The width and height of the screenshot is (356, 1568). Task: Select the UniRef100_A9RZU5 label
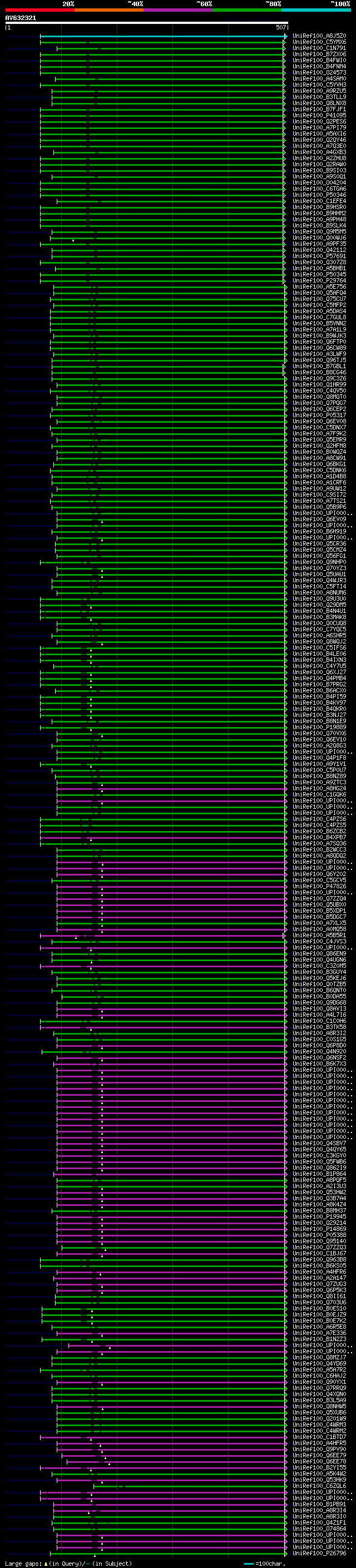tap(319, 91)
